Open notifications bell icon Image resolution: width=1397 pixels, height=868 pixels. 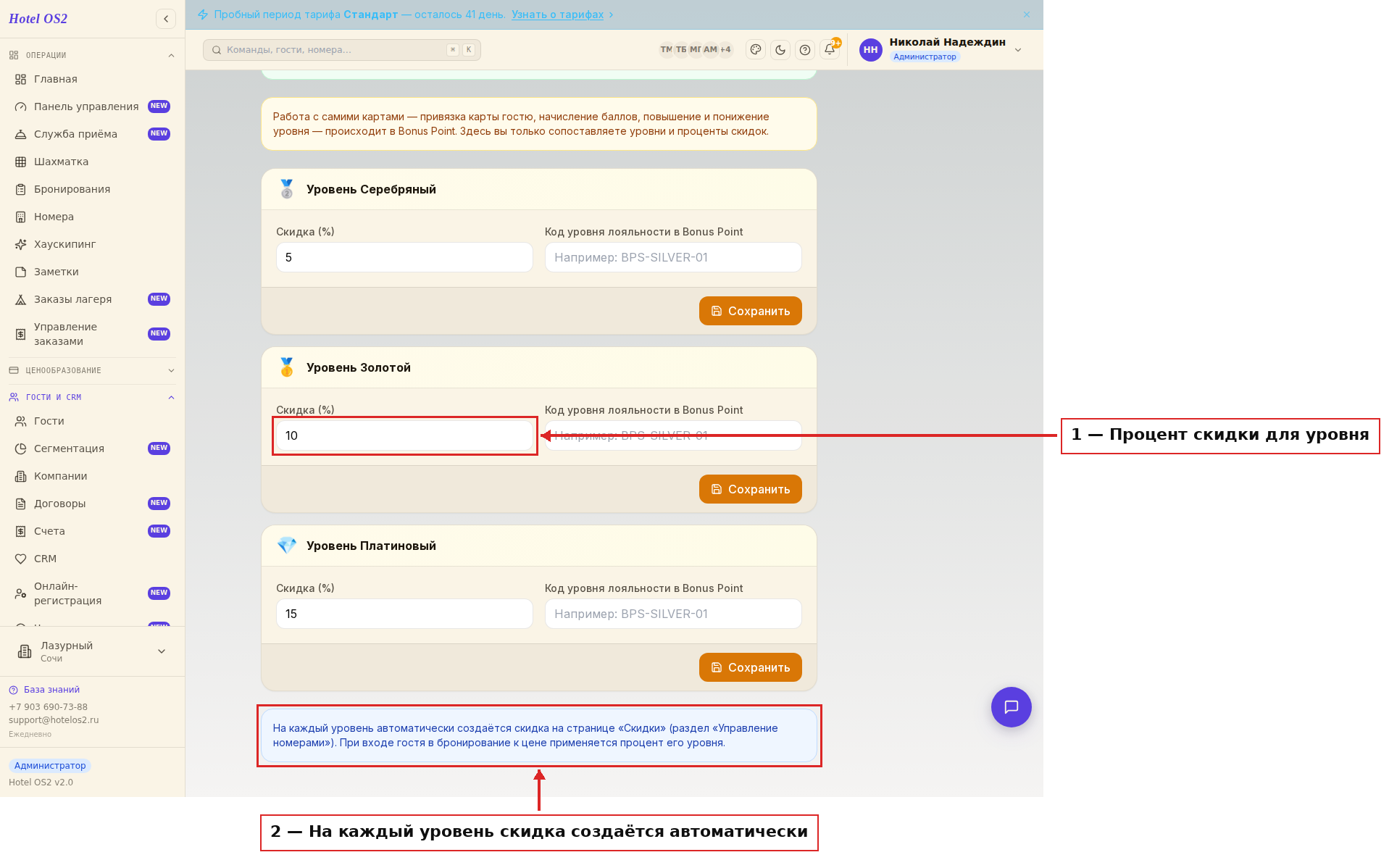coord(830,50)
